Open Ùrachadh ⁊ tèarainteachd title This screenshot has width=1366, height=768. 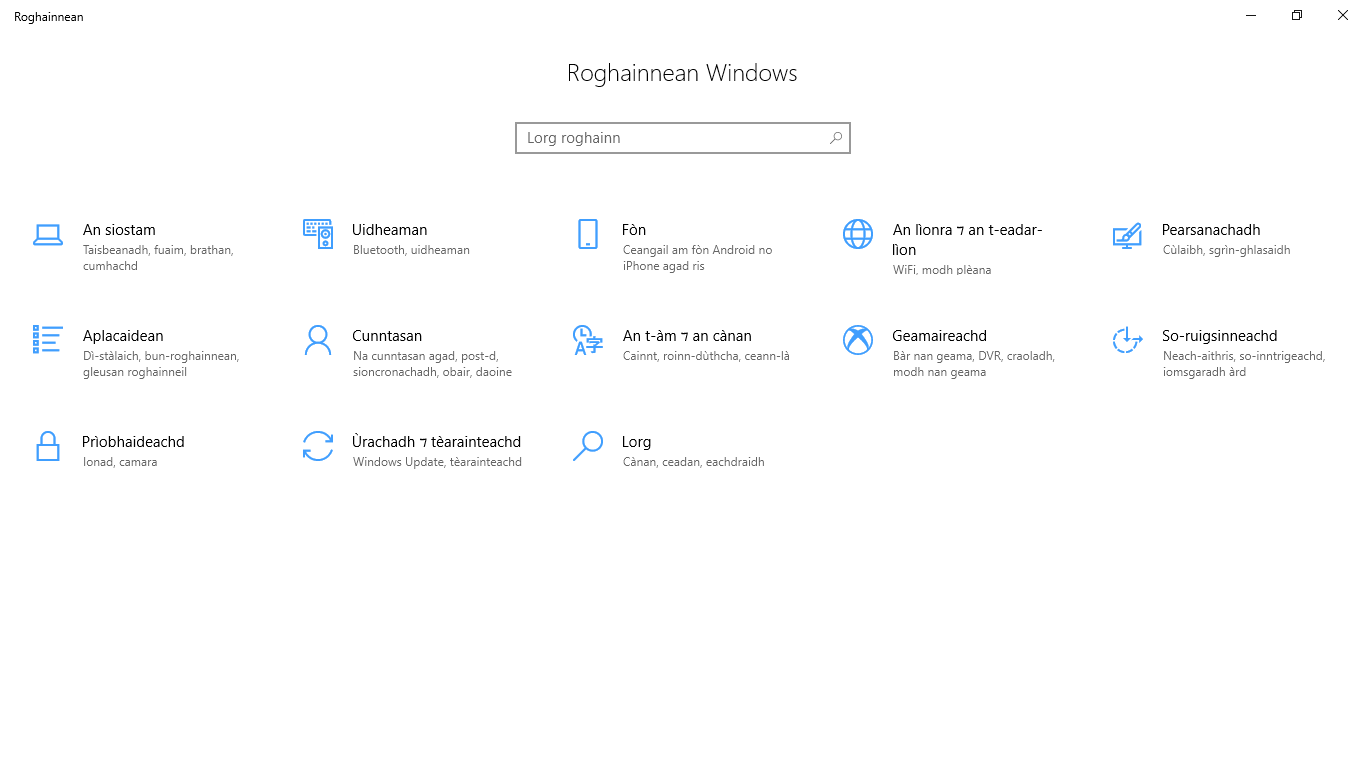(x=436, y=442)
